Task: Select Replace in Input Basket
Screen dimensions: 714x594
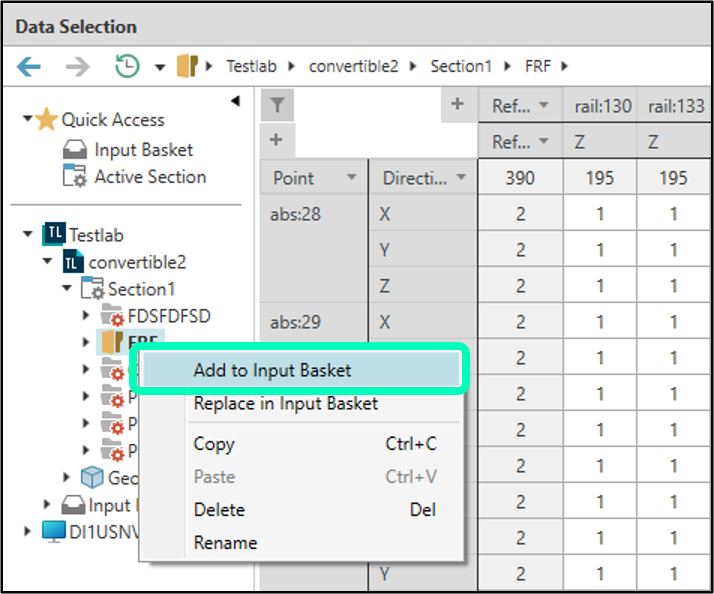Action: (x=285, y=404)
